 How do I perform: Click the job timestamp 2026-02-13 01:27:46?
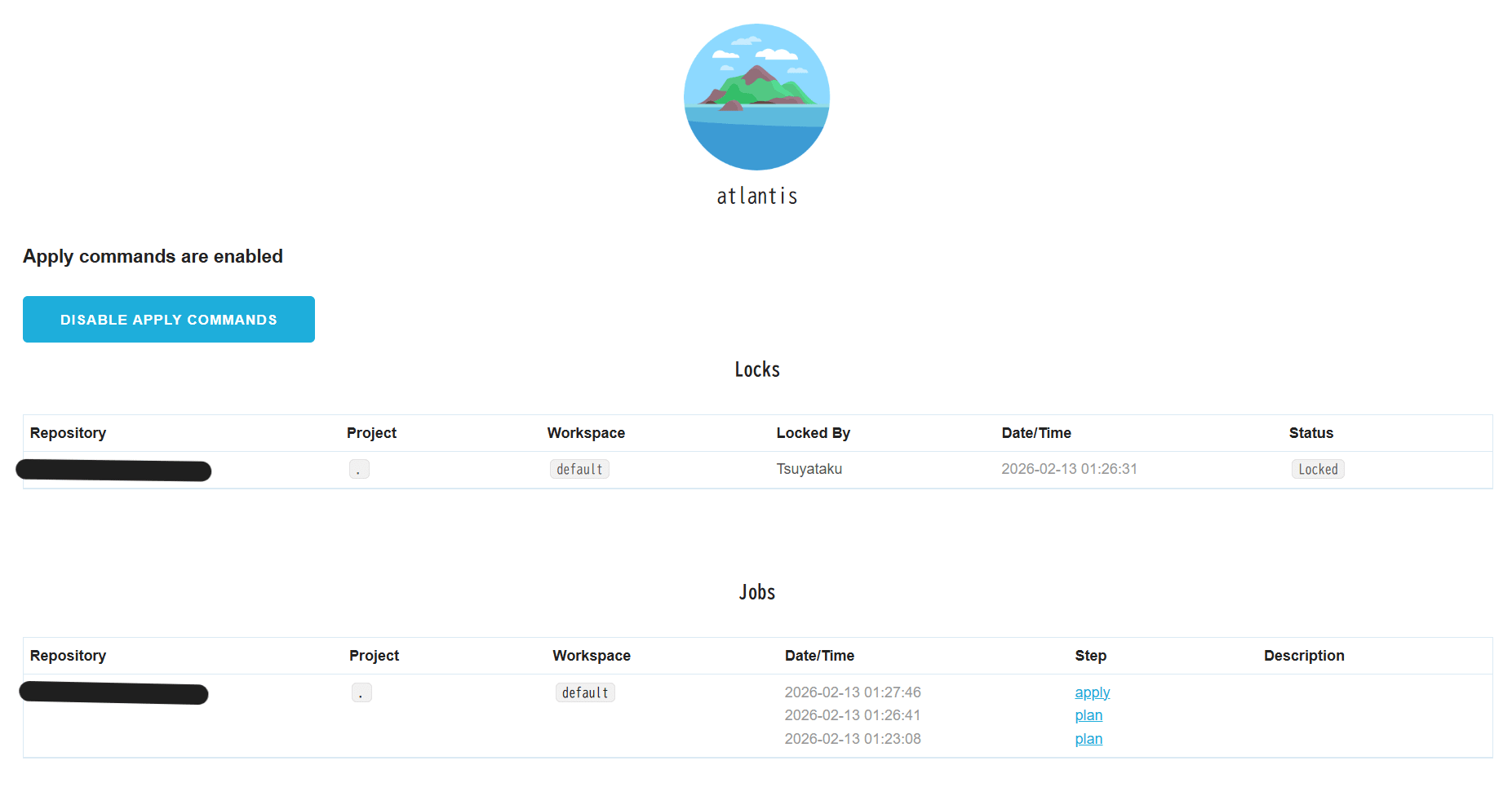[853, 692]
